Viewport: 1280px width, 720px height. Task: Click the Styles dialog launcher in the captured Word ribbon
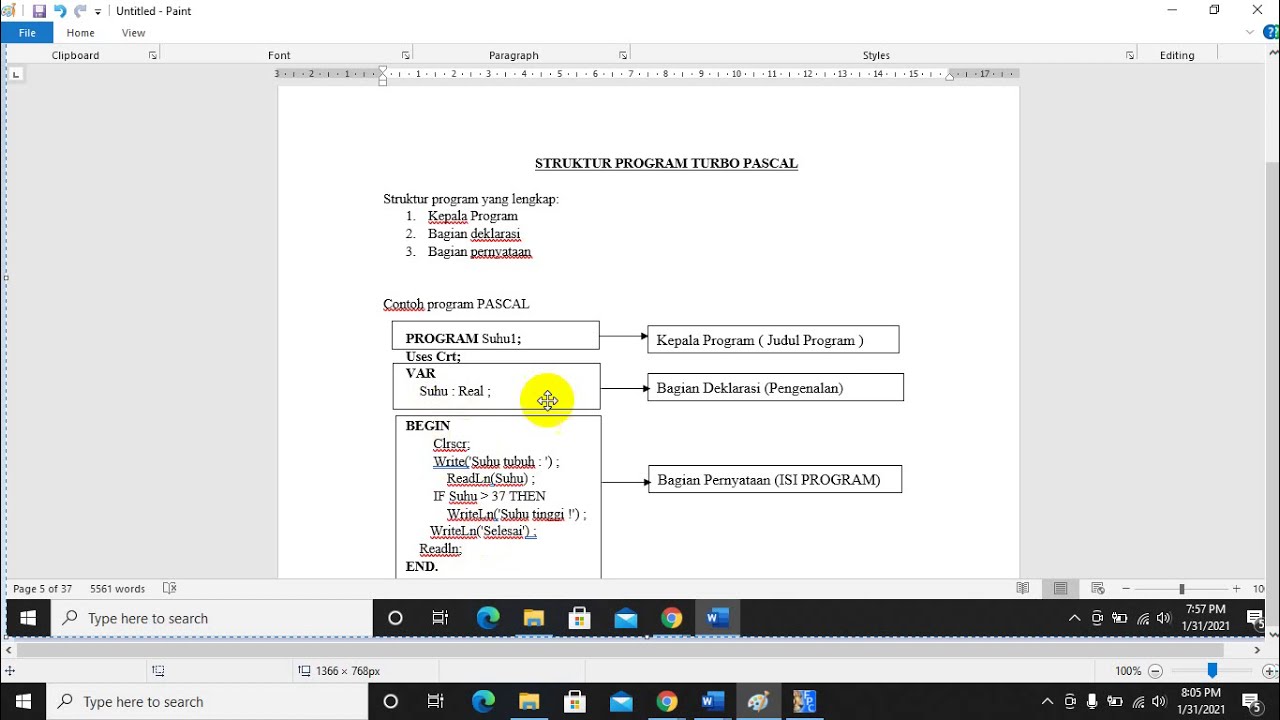(x=1130, y=56)
